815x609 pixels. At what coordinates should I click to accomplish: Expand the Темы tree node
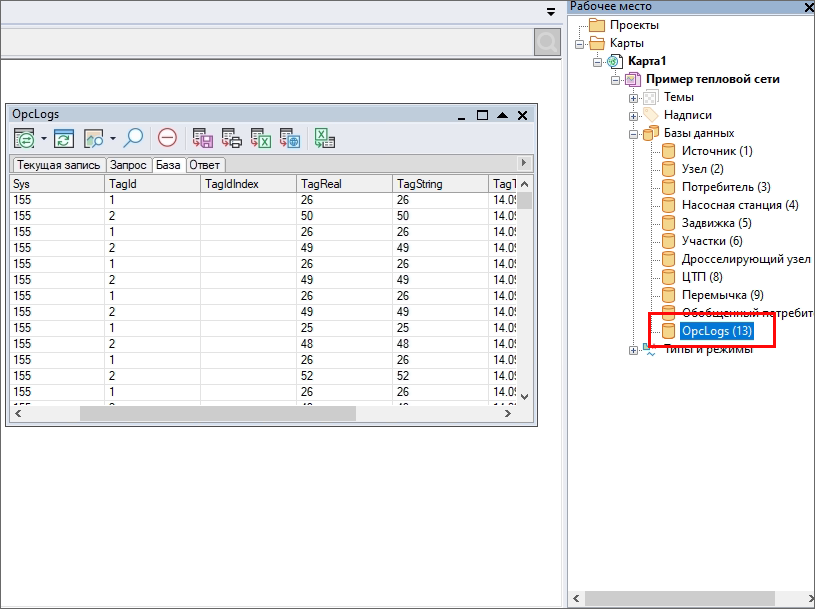tap(633, 98)
